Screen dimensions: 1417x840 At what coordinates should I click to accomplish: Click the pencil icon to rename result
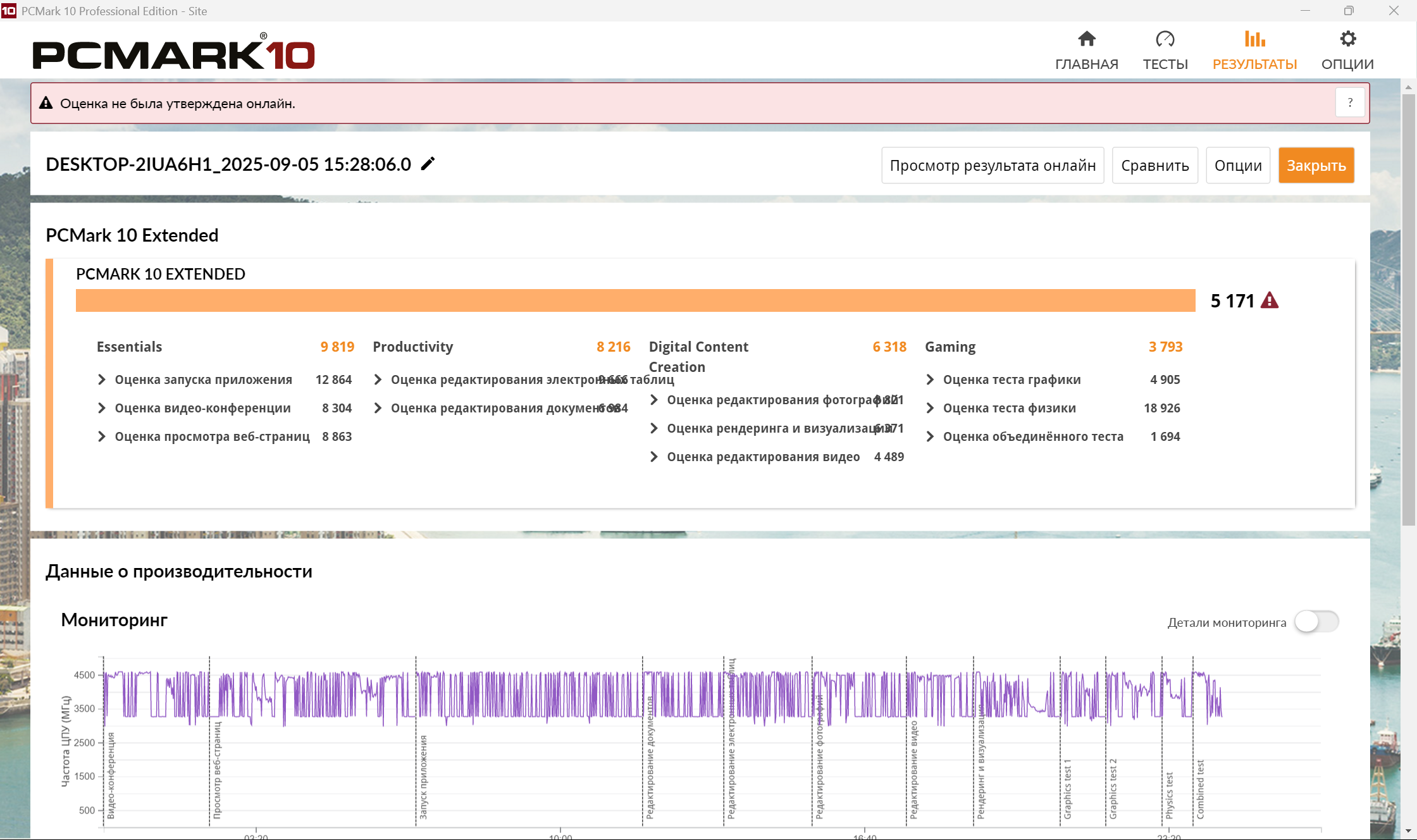click(x=428, y=164)
